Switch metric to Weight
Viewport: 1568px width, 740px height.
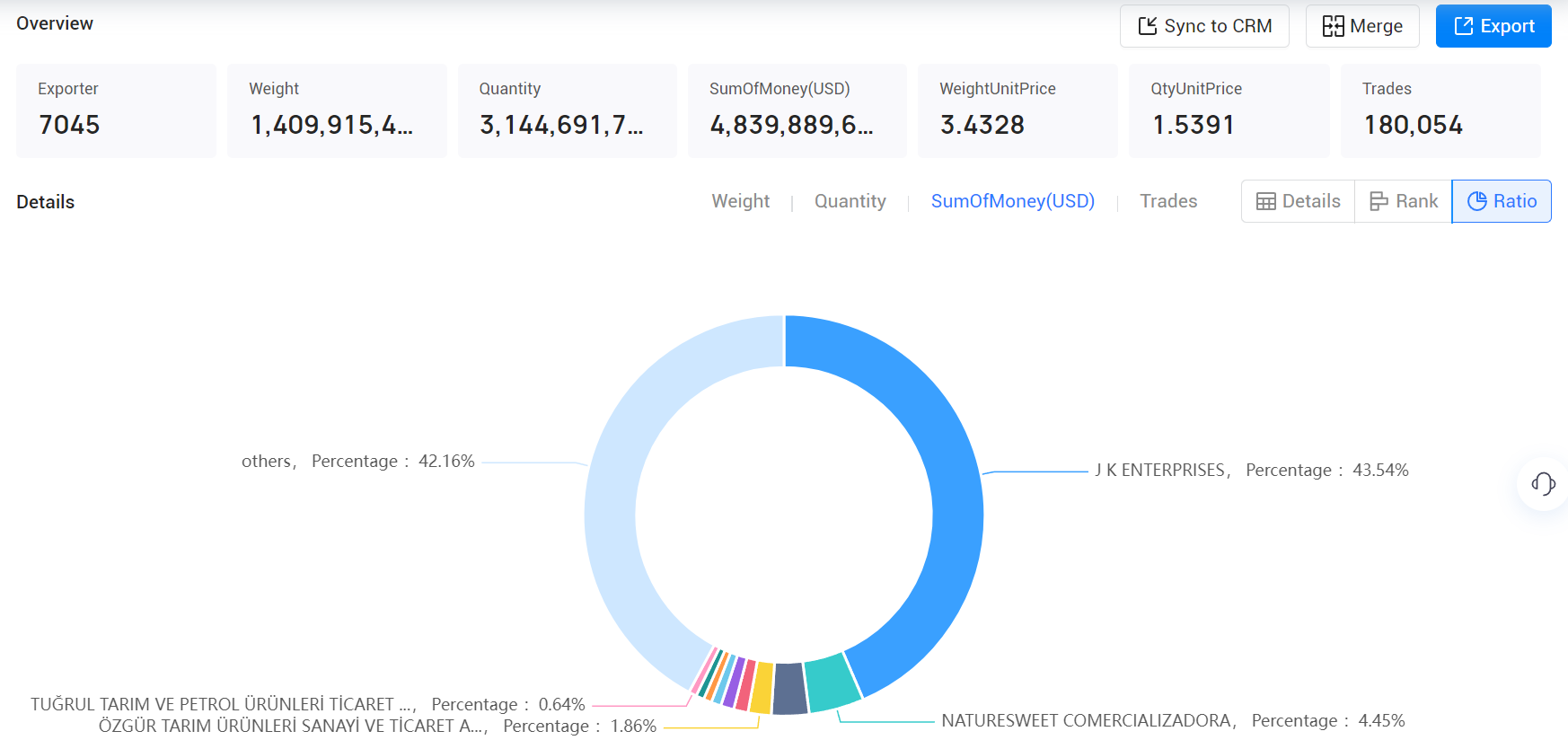pyautogui.click(x=740, y=201)
